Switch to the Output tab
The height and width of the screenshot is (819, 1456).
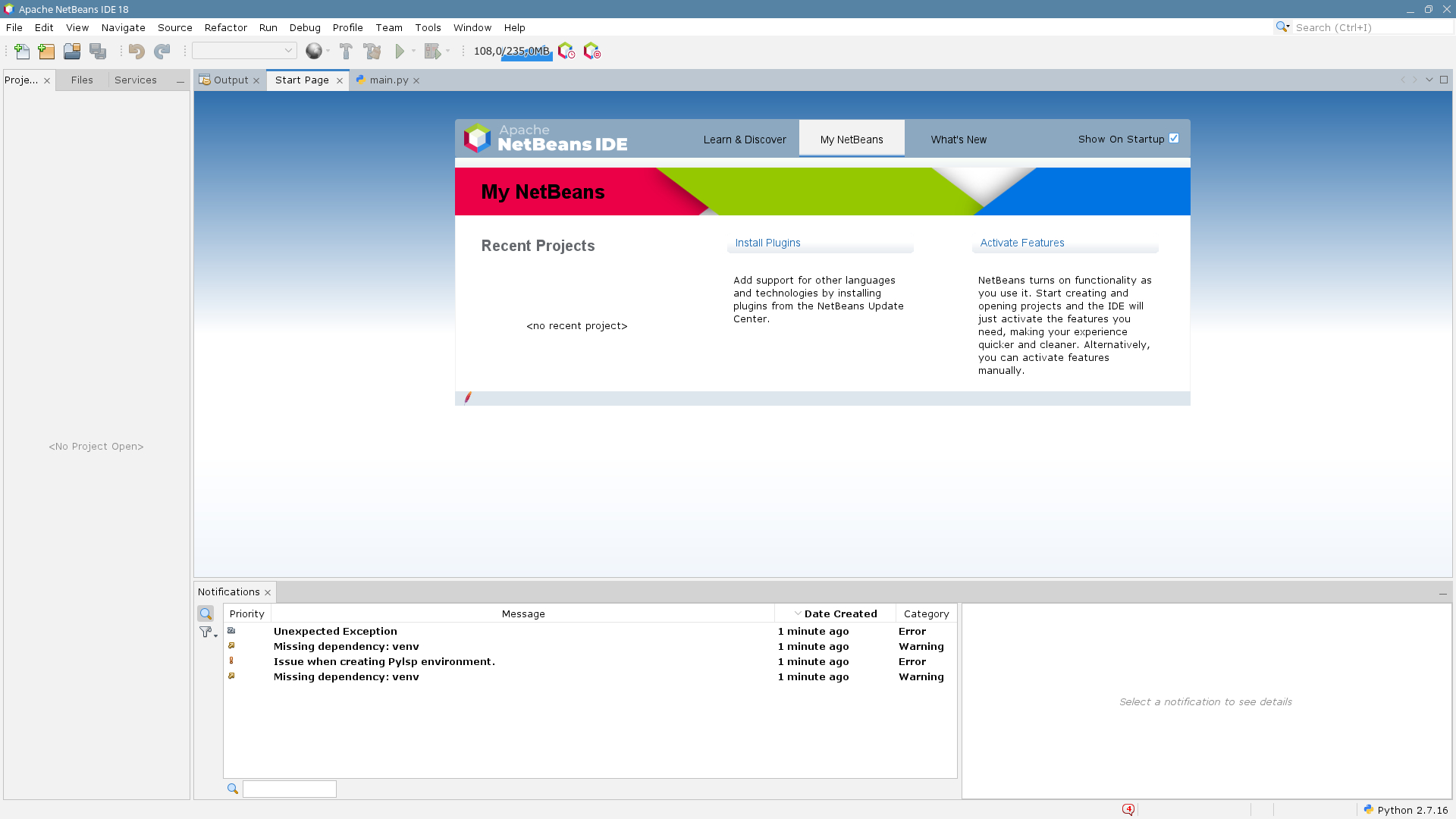pos(231,80)
